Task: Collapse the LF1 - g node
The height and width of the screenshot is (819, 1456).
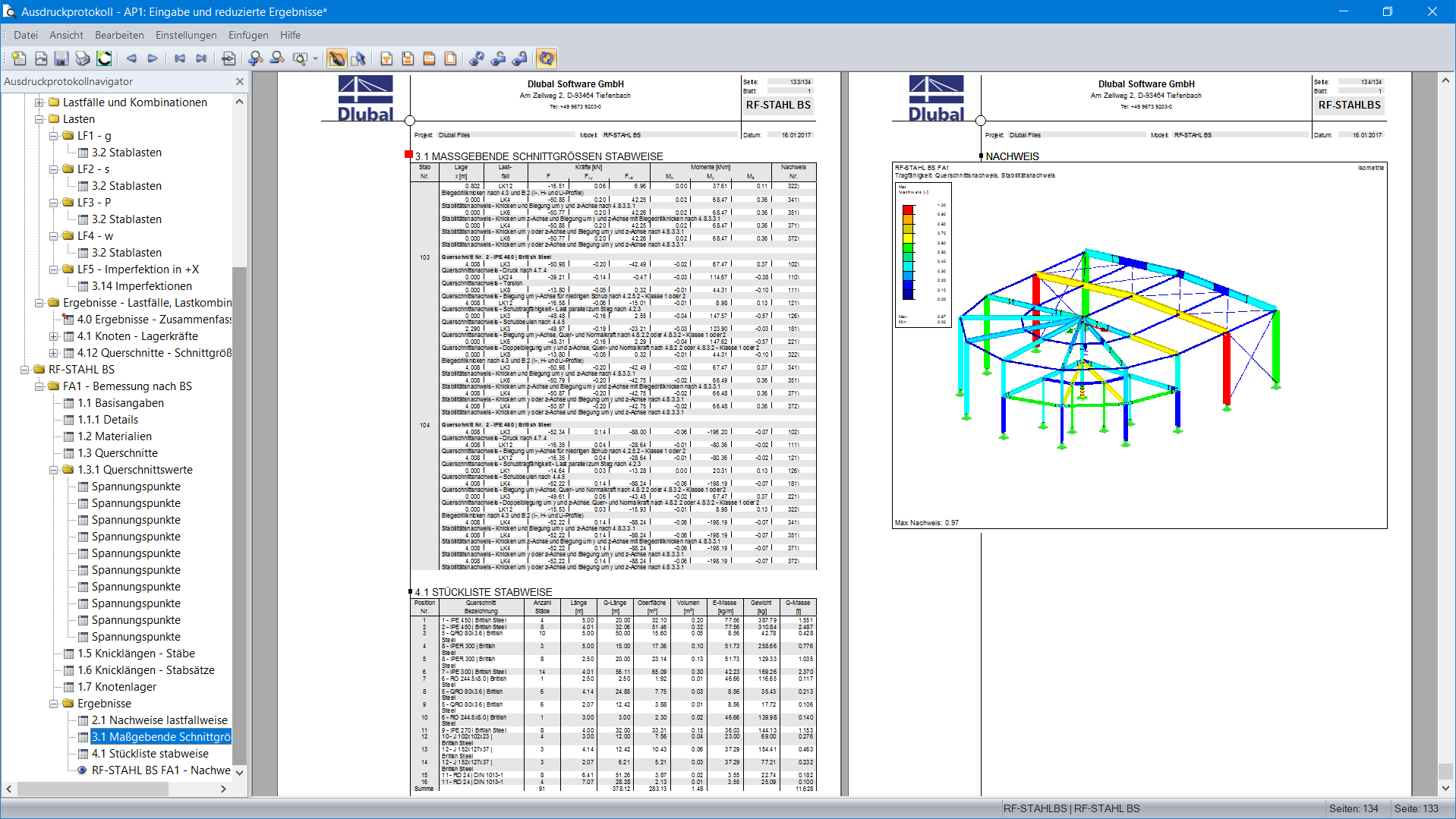Action: pos(53,136)
